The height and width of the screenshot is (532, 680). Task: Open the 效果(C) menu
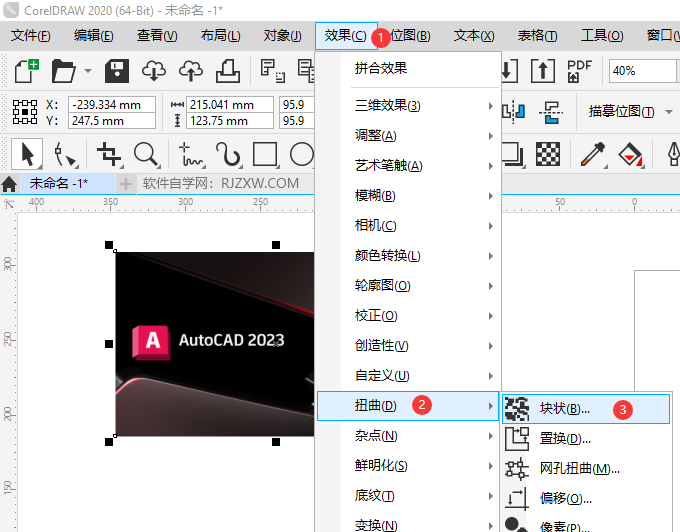346,36
